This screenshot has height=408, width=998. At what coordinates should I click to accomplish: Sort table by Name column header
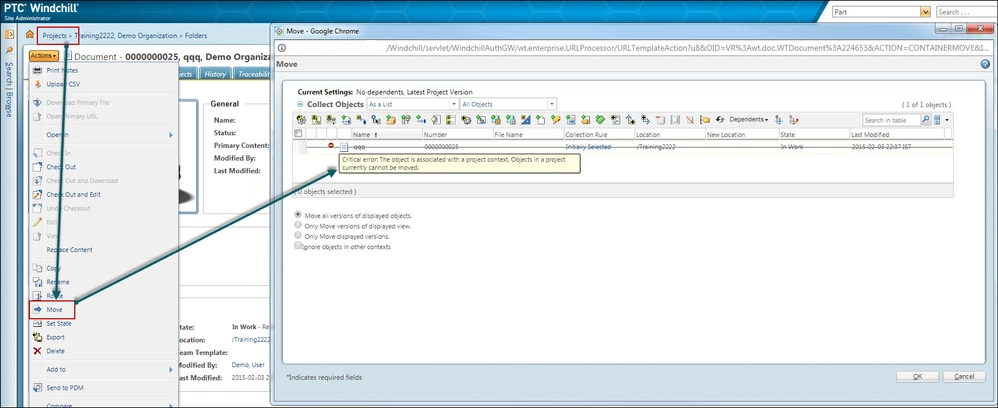386,134
